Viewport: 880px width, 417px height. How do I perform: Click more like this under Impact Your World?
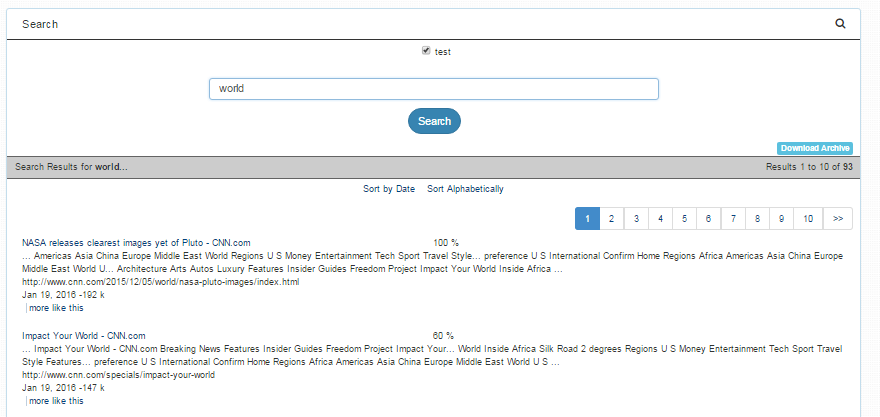[56, 401]
